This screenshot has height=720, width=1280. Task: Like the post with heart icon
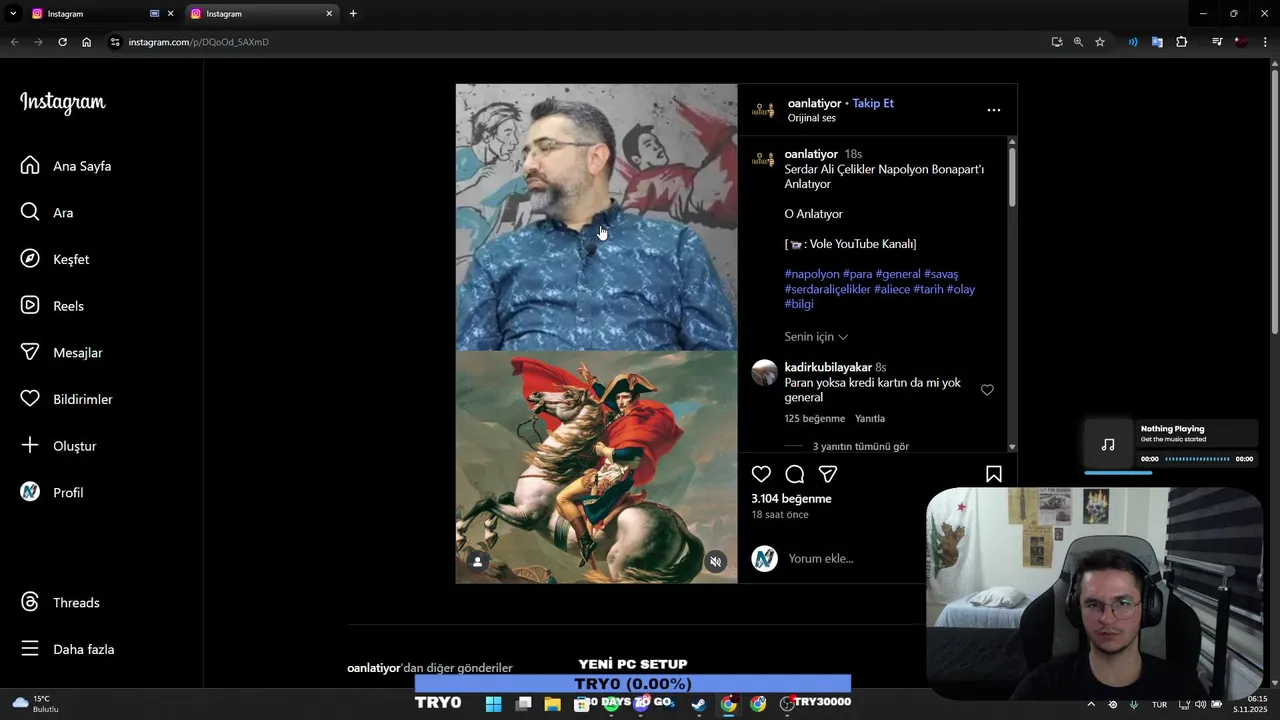click(761, 474)
